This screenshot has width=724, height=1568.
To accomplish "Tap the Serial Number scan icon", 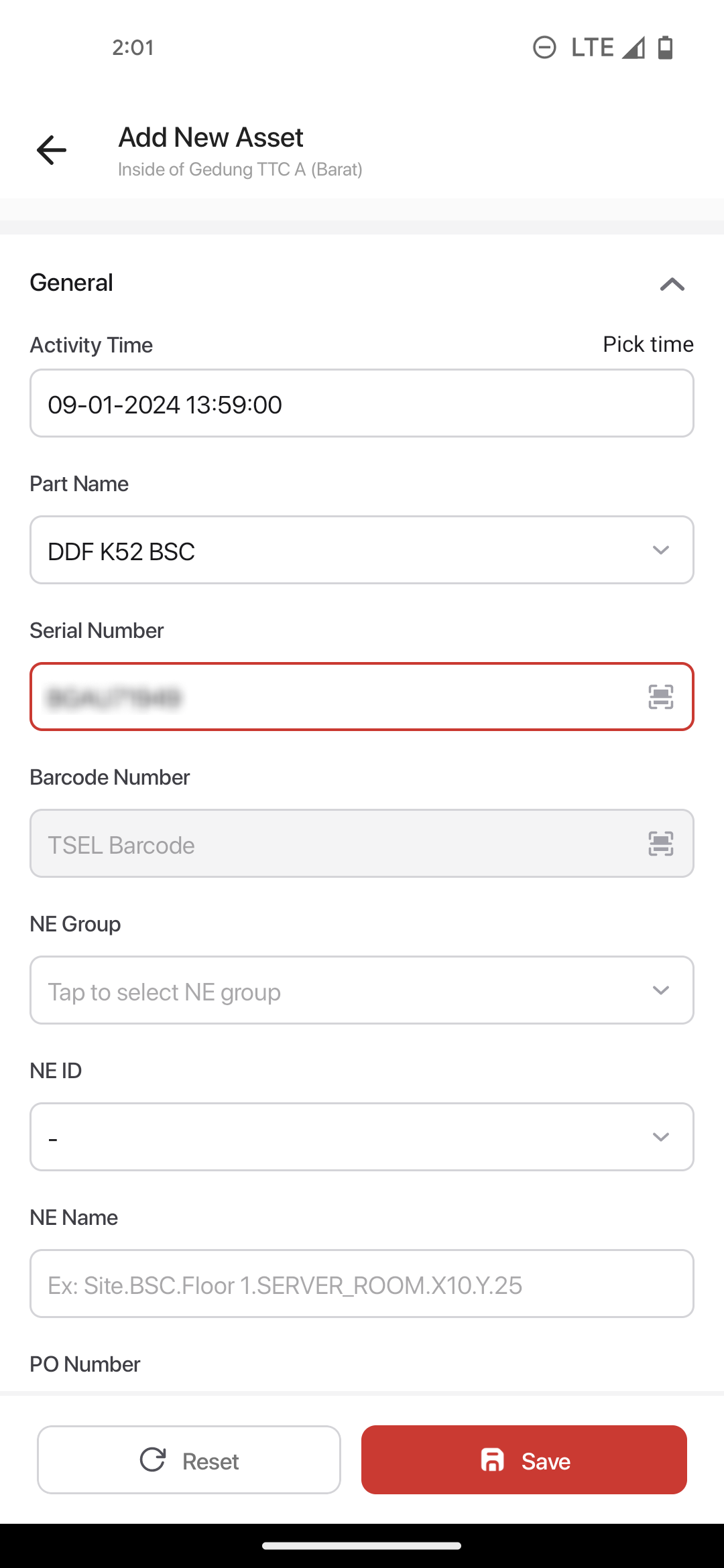I will [x=660, y=697].
